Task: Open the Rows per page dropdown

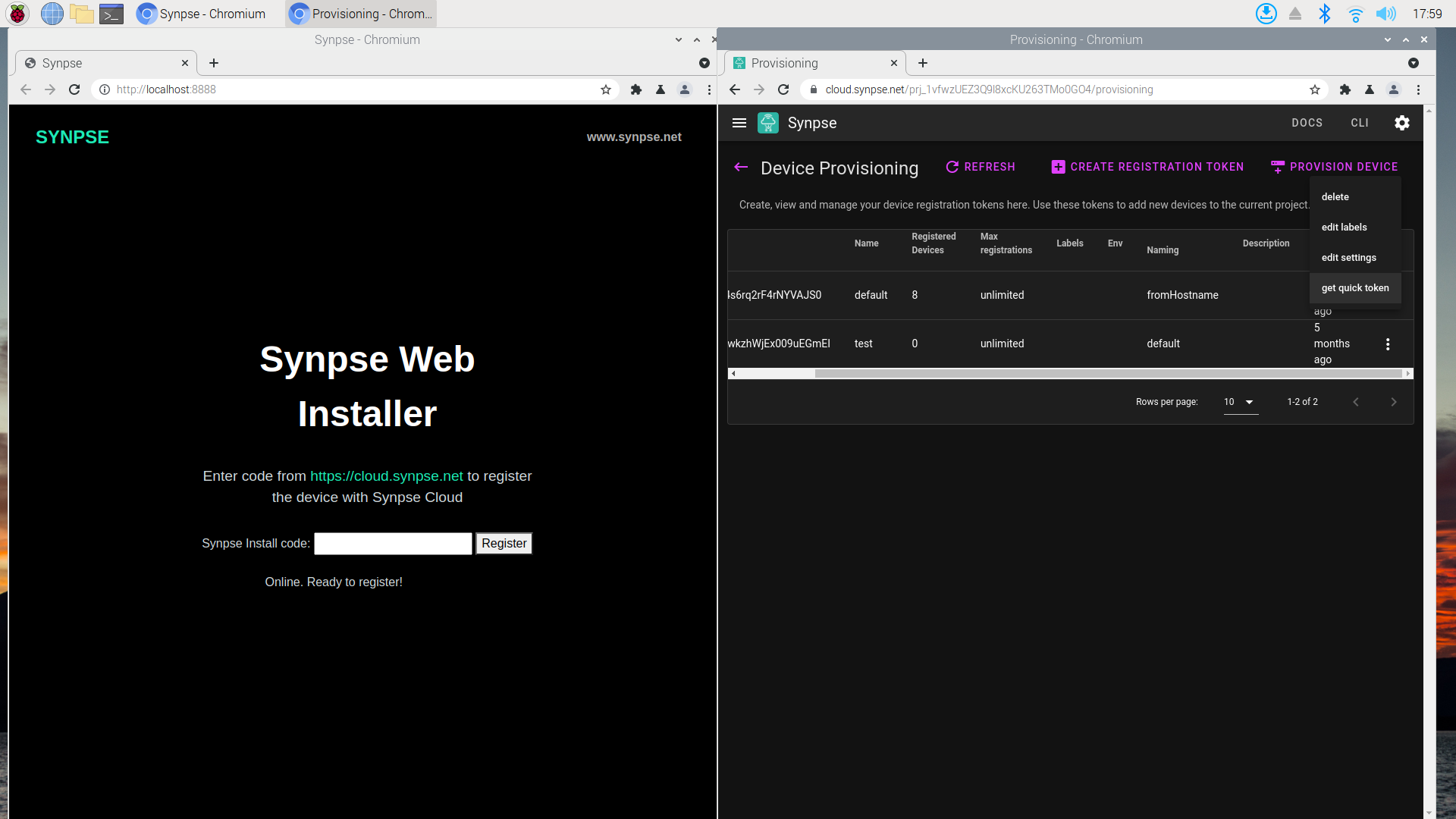Action: point(1240,402)
